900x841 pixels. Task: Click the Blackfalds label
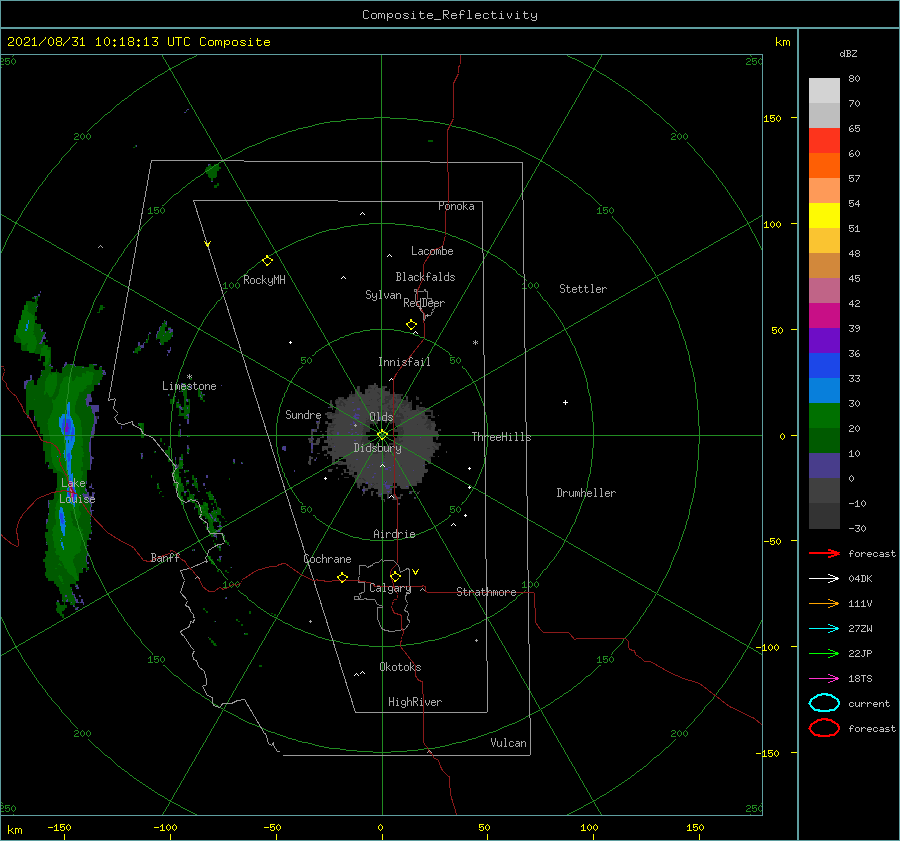(x=425, y=277)
